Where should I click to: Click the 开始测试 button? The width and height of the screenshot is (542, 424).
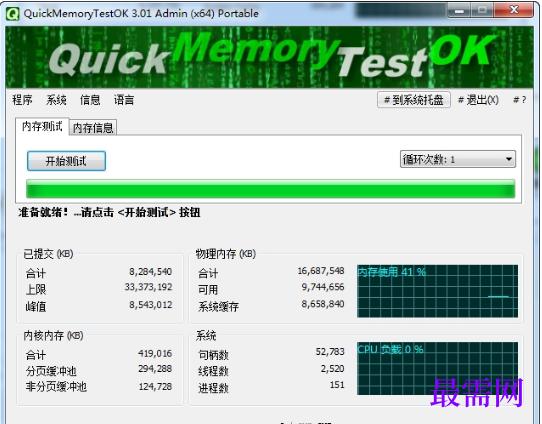click(x=66, y=161)
